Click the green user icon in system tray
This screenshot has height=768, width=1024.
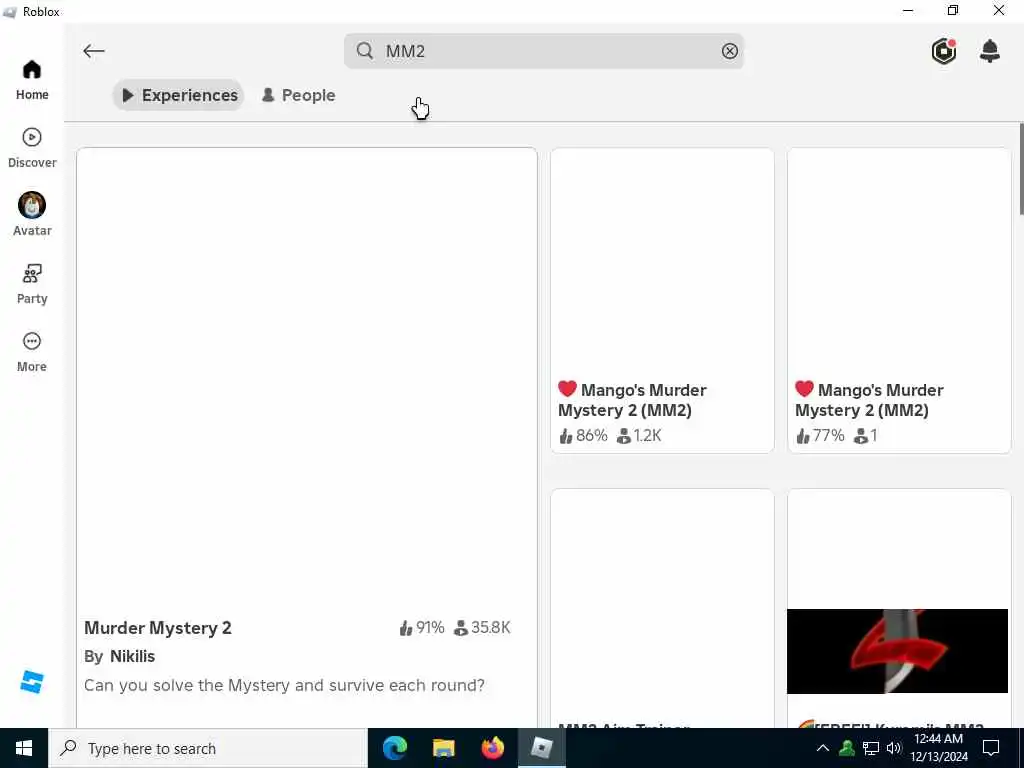(x=847, y=748)
